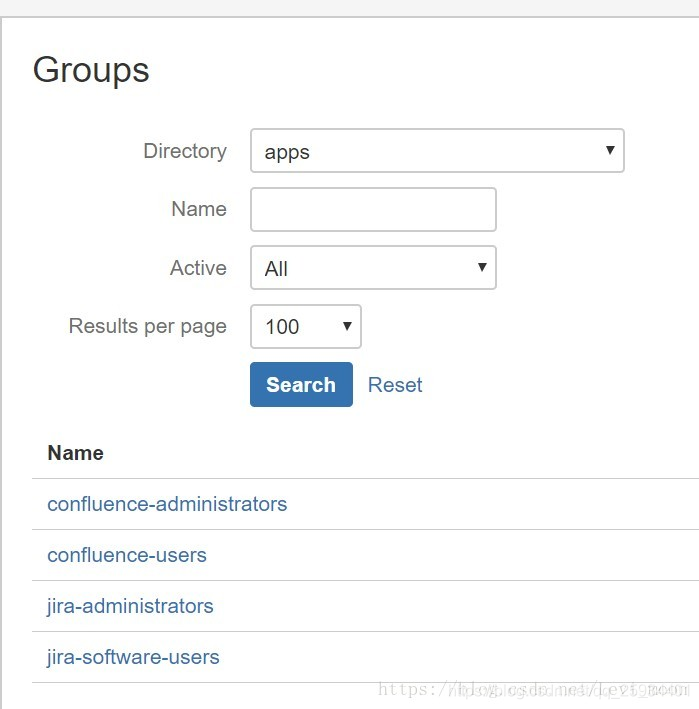Viewport: 699px width, 709px height.
Task: Open the confluence-administrators group
Action: (167, 504)
